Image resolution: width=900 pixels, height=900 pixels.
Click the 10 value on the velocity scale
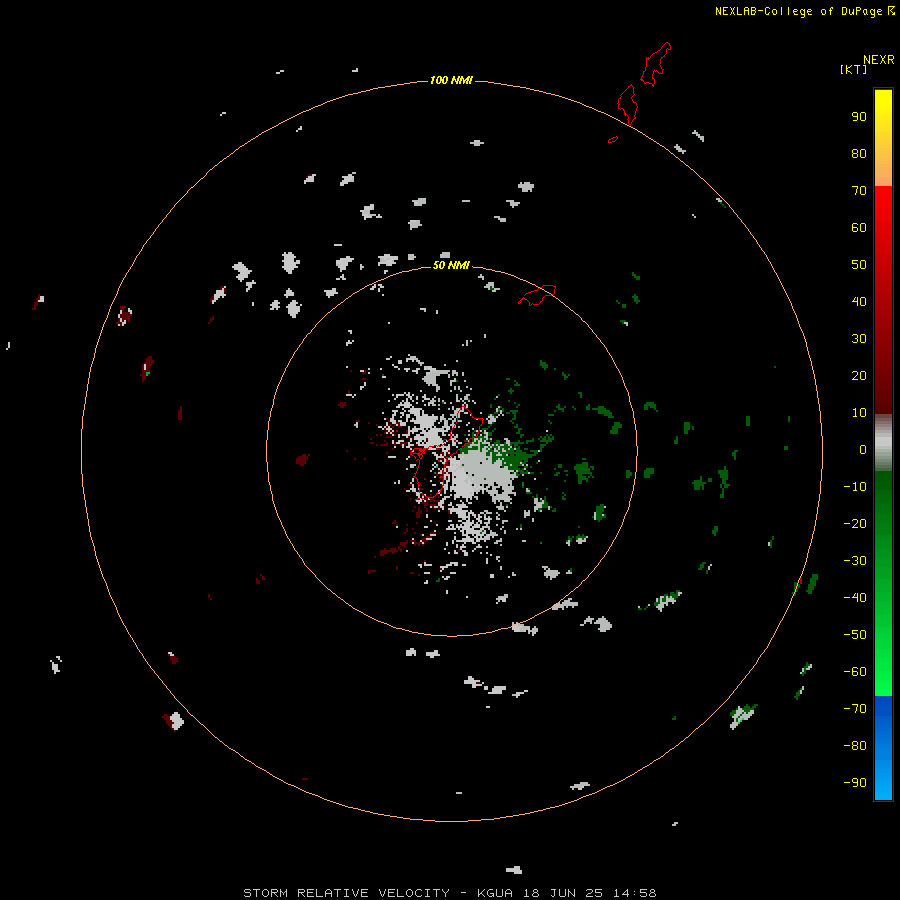tap(859, 413)
